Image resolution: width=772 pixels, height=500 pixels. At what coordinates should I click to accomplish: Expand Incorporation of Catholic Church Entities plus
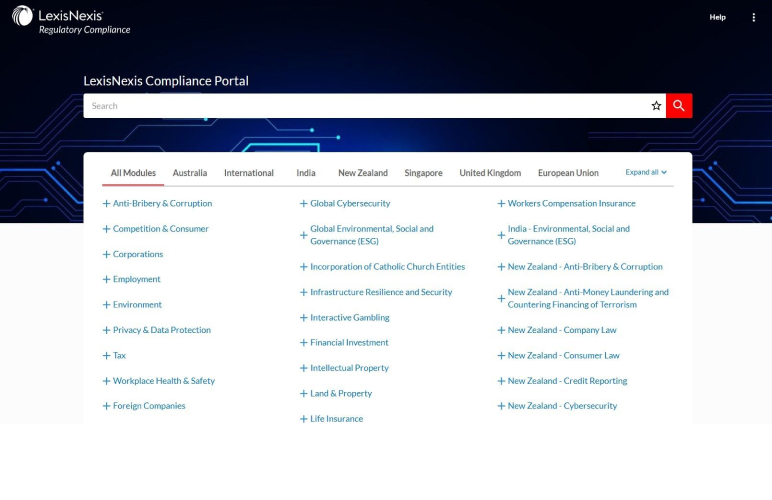[304, 267]
